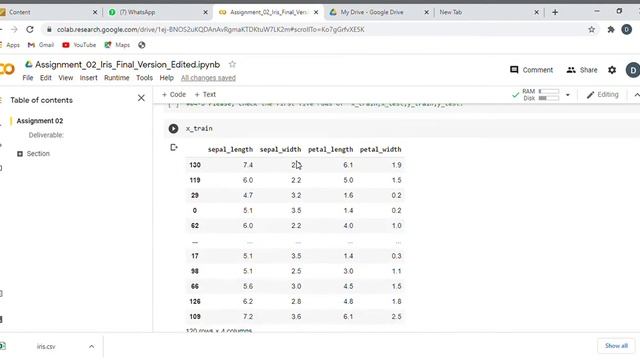Open a new browser tab with plus
The height and width of the screenshot is (360, 640).
click(x=555, y=12)
